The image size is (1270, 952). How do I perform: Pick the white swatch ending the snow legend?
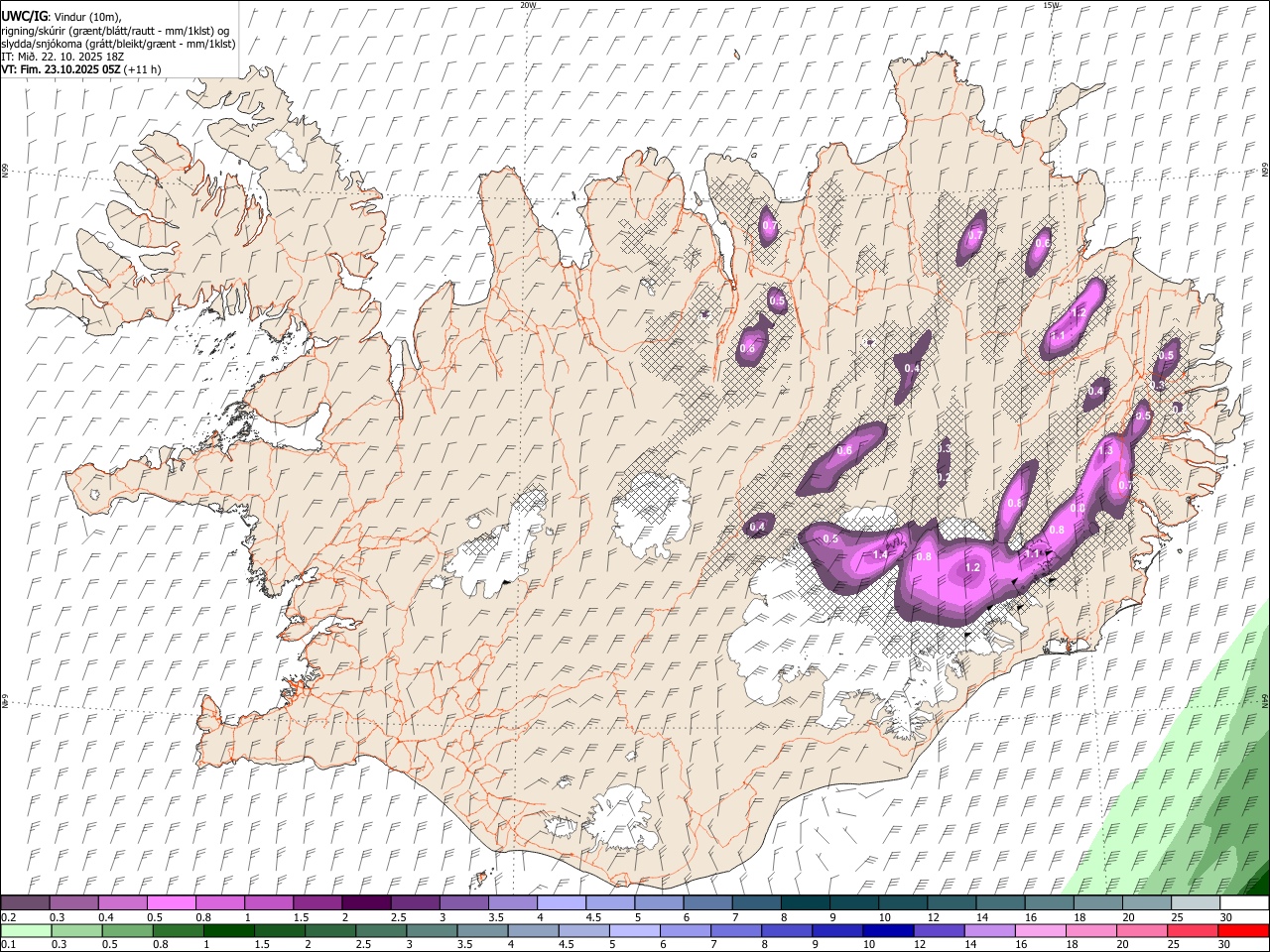point(1244,902)
